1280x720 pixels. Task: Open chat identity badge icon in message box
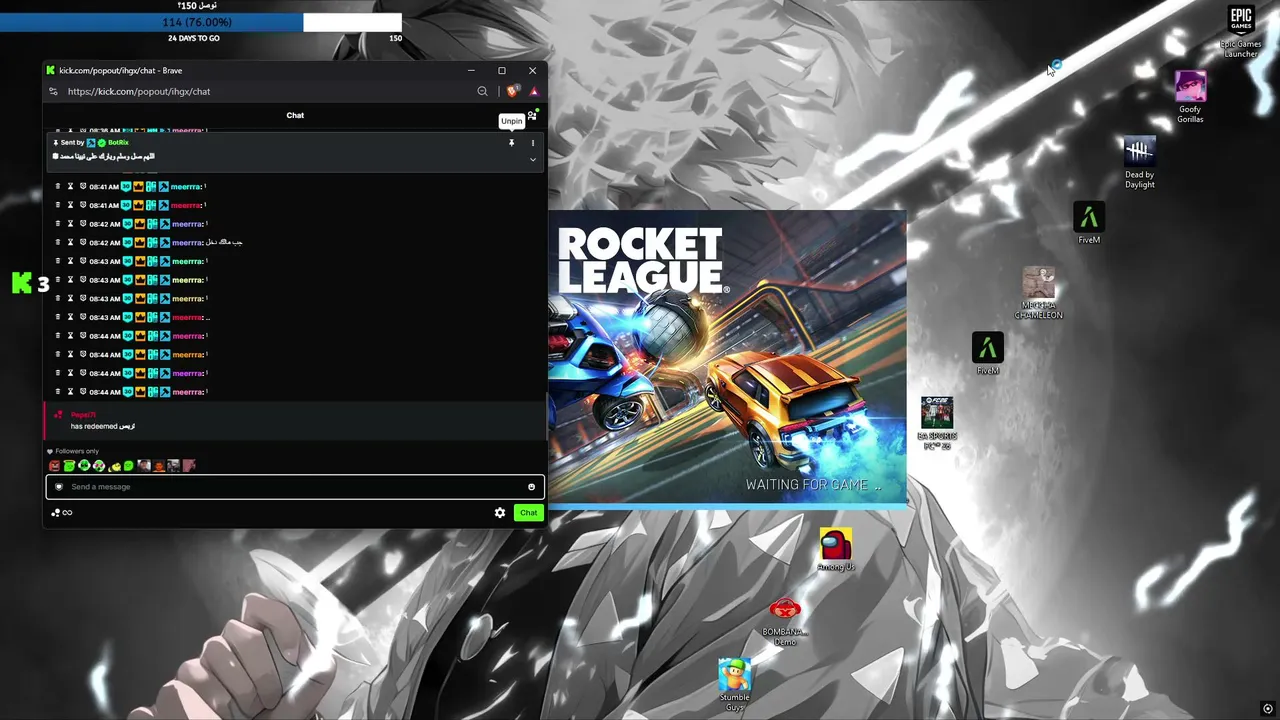coord(59,487)
